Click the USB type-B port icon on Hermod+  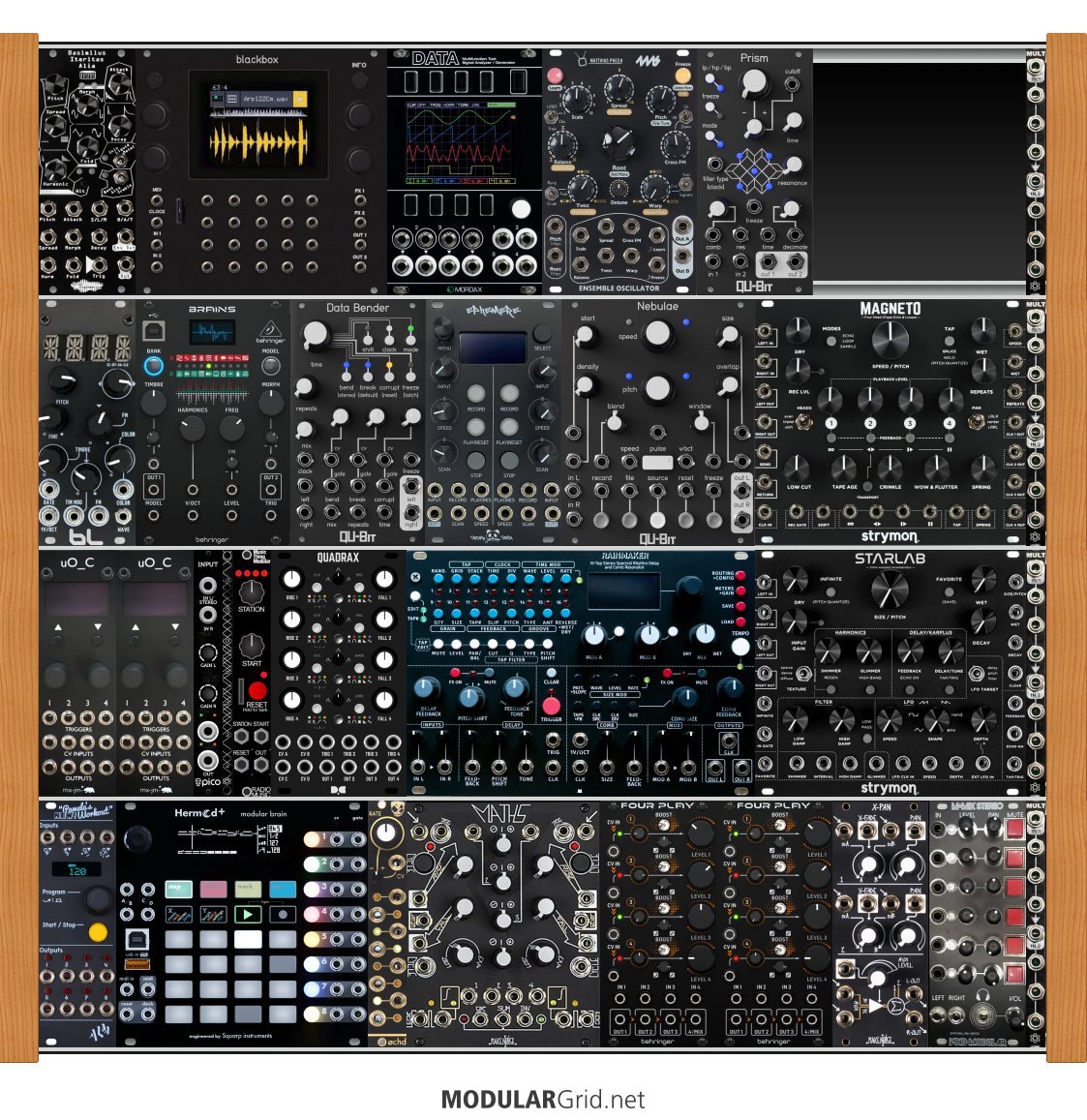pyautogui.click(x=136, y=938)
